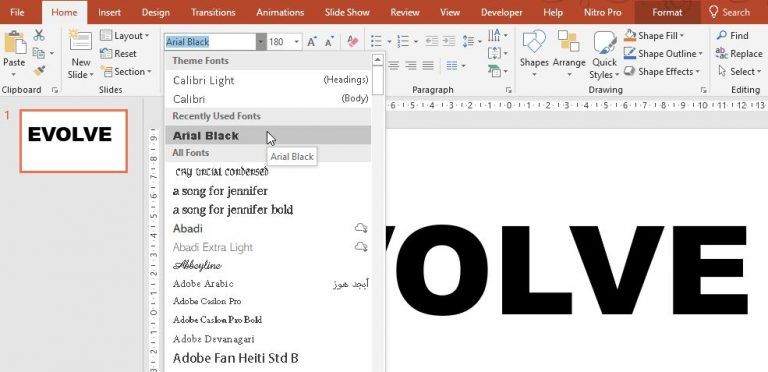Click the Increase List Level icon
This screenshot has height=372, width=768.
(449, 42)
